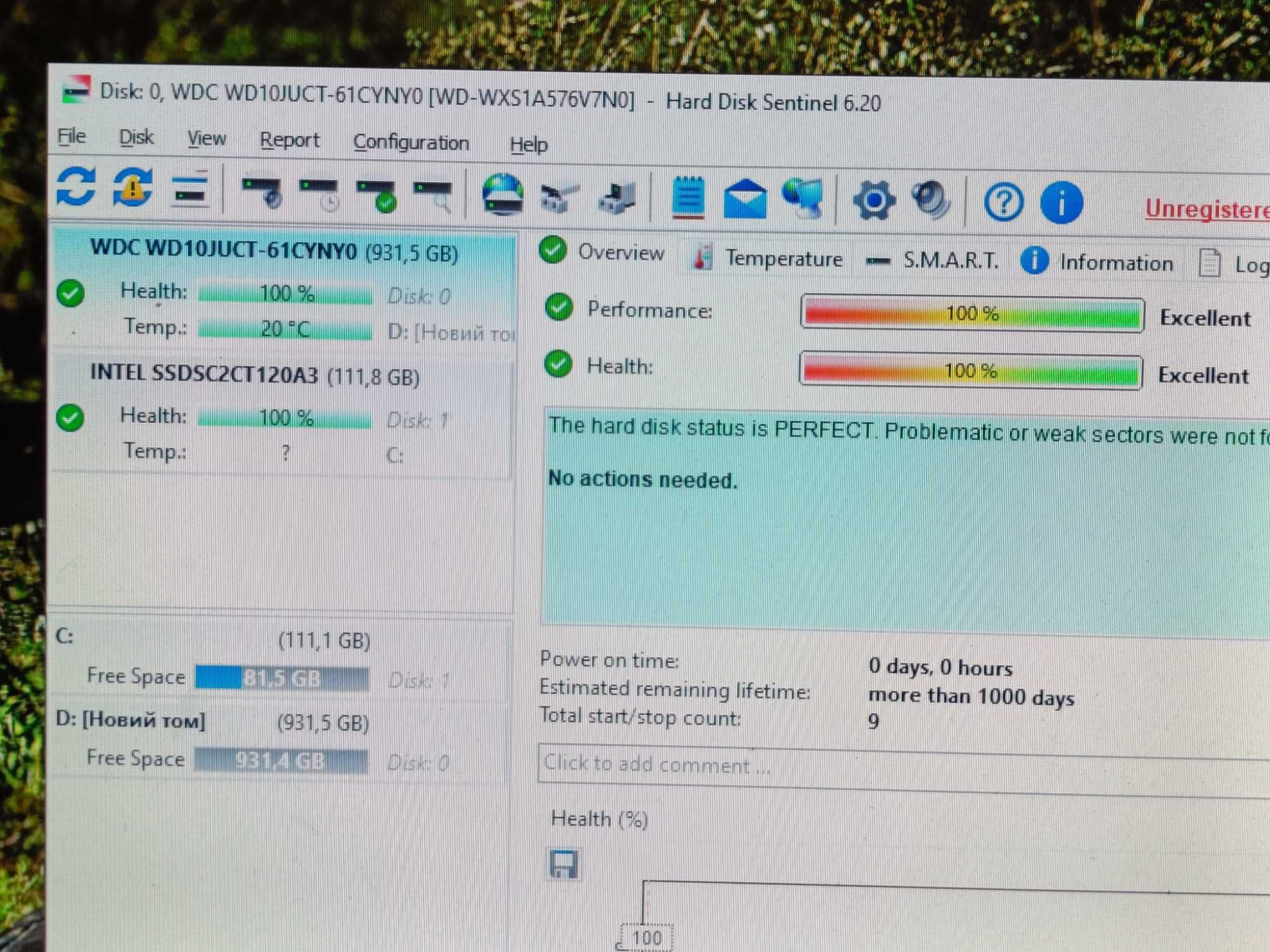Click the floppy save icon under Health (%)
This screenshot has height=952, width=1270.
coord(564,865)
